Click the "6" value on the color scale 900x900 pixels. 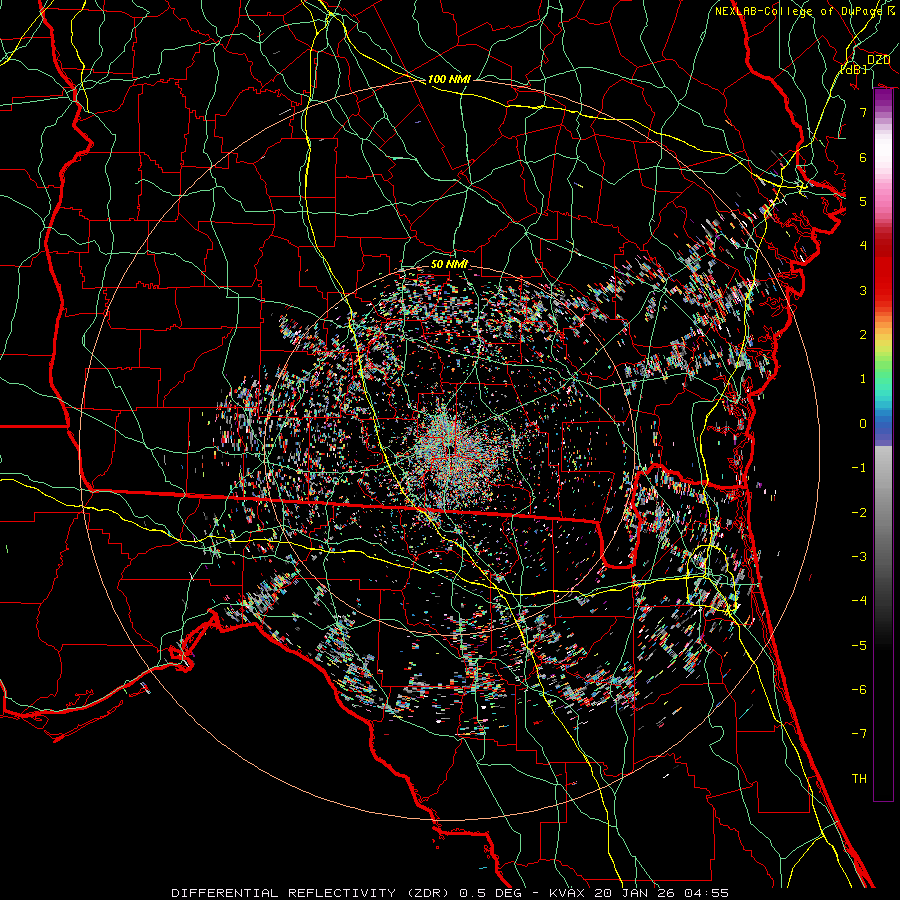pyautogui.click(x=863, y=157)
